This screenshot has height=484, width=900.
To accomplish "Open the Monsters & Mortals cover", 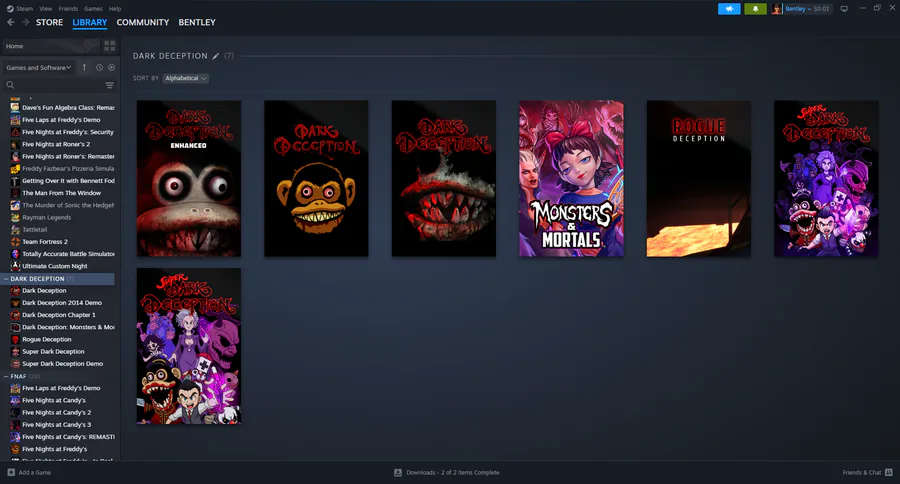I will [x=571, y=179].
